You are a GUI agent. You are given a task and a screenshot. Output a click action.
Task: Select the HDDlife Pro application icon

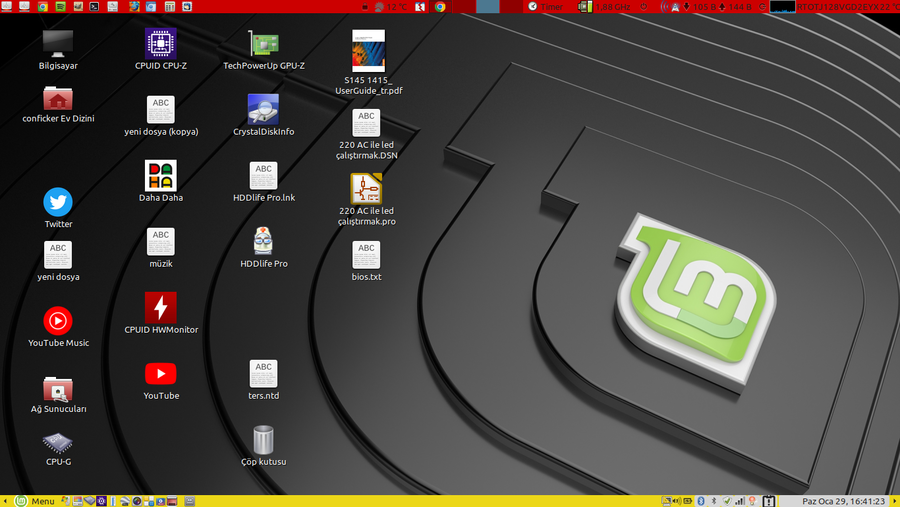[x=263, y=241]
